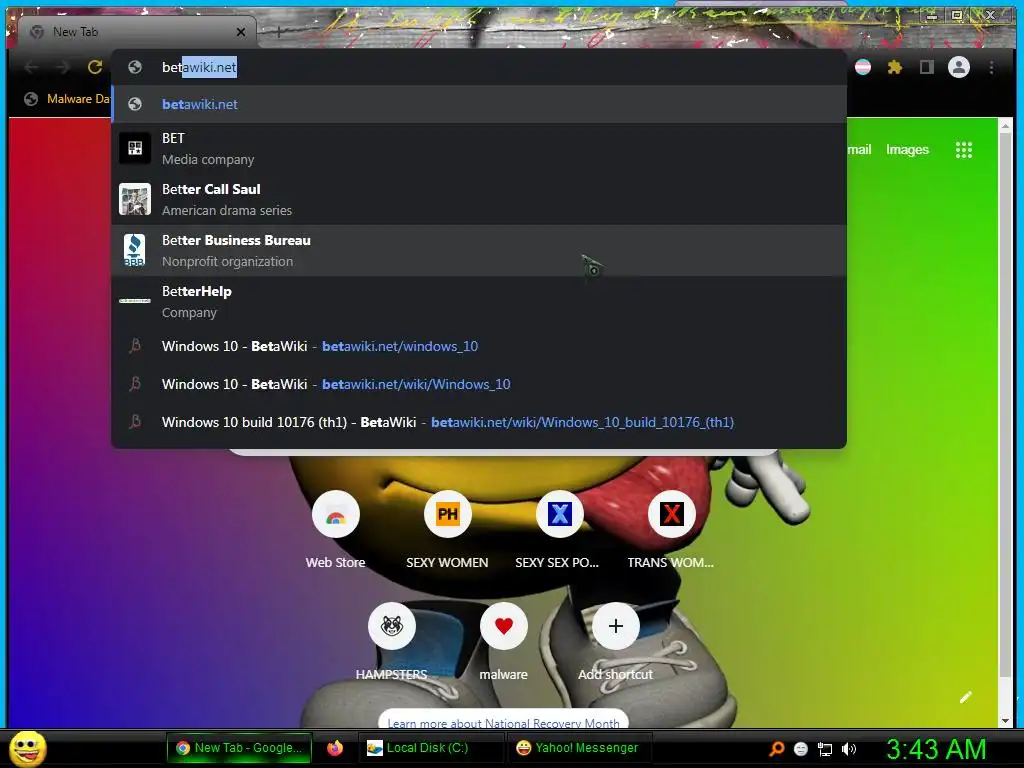Open the Images link
The height and width of the screenshot is (768, 1024).
[x=907, y=150]
